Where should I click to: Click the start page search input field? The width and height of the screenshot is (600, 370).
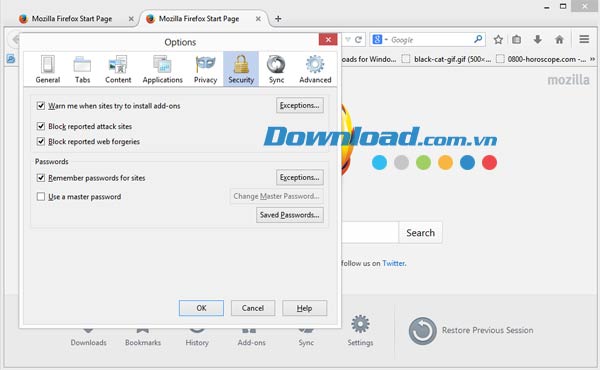pos(370,233)
